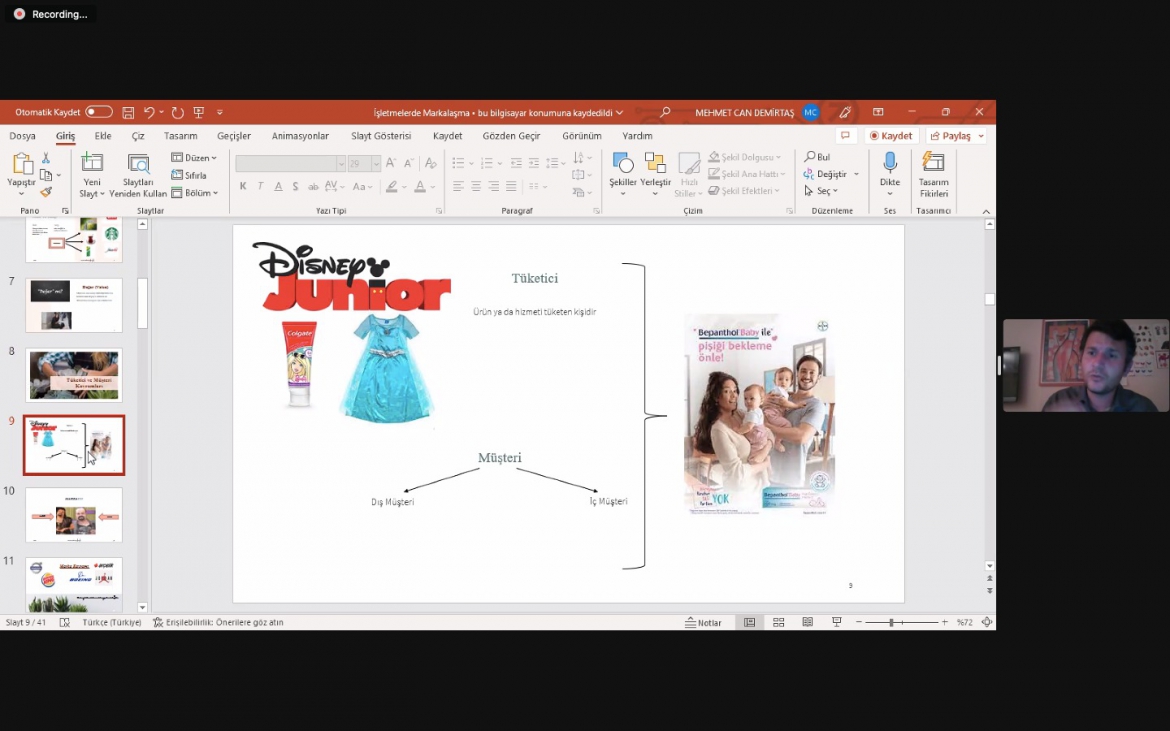The height and width of the screenshot is (731, 1170).
Task: Click the text highlight color icon
Action: click(x=391, y=186)
